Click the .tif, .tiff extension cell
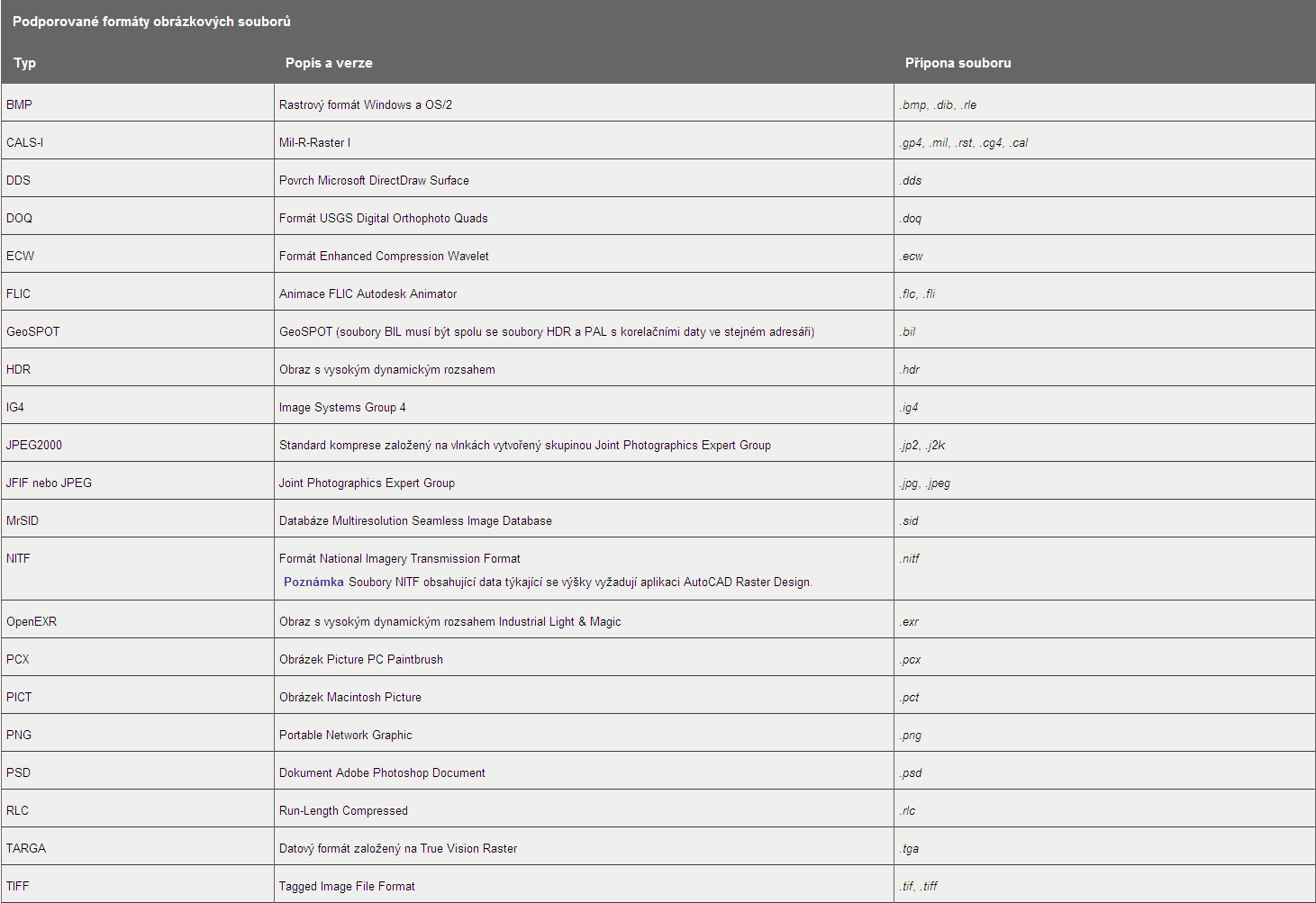Viewport: 1316px width, 903px height. (918, 886)
